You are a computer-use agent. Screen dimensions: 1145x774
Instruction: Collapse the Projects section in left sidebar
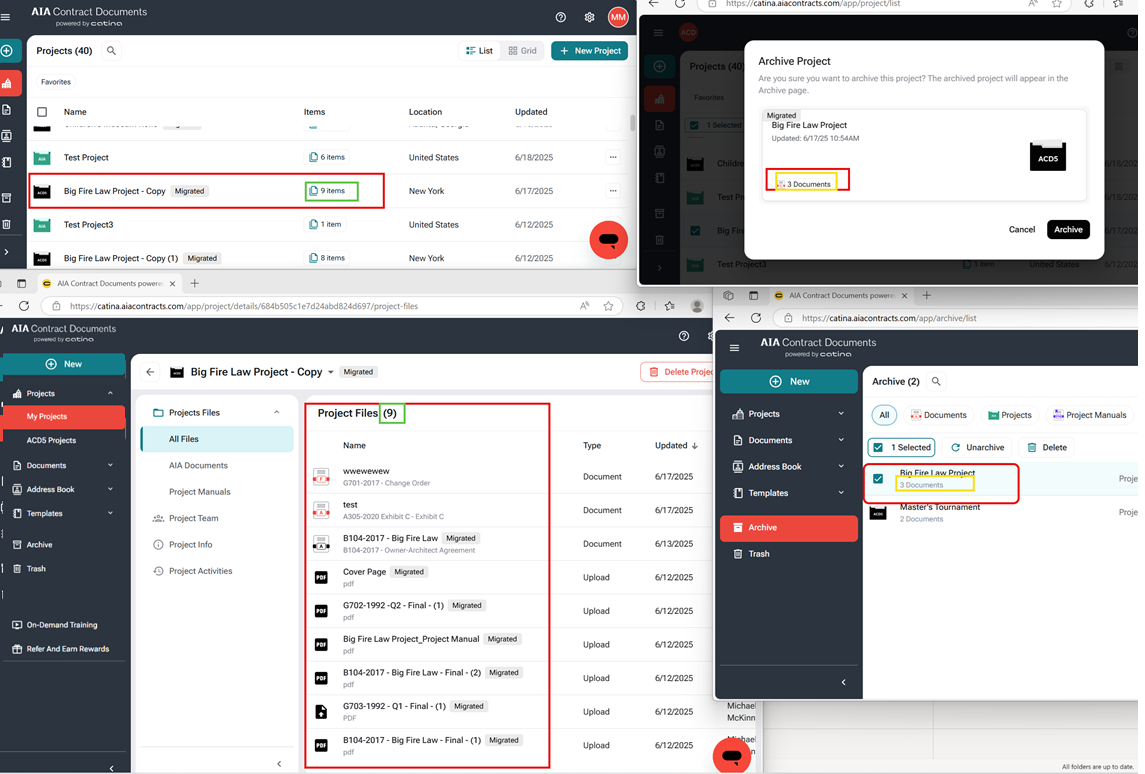pyautogui.click(x=110, y=393)
